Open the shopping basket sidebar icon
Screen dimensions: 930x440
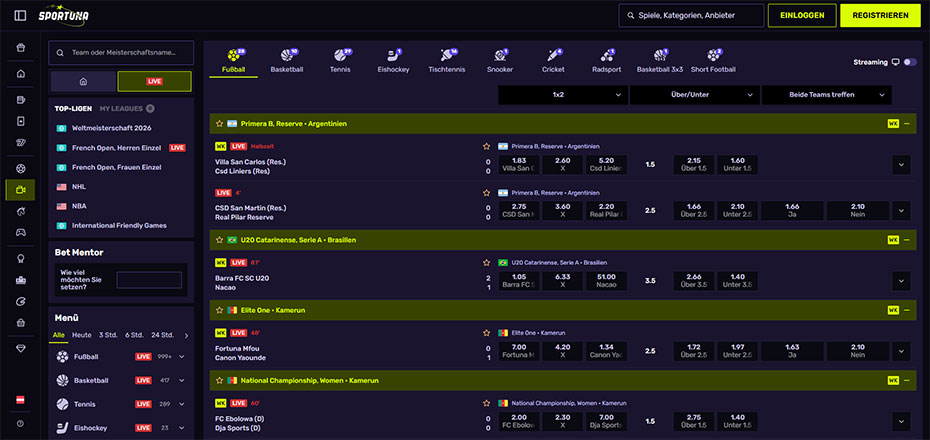[21, 323]
